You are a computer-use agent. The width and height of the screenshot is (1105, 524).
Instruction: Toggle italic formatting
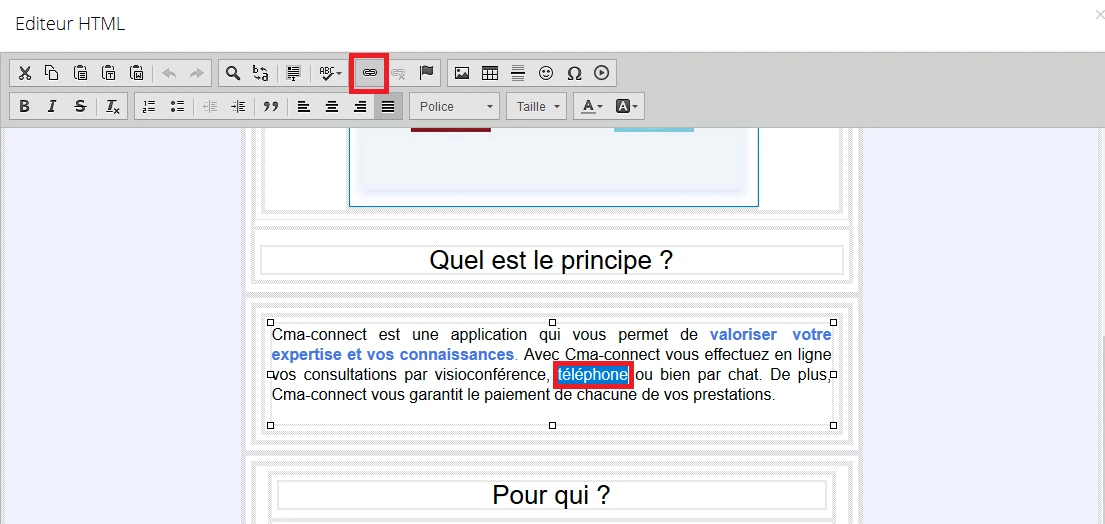52,106
